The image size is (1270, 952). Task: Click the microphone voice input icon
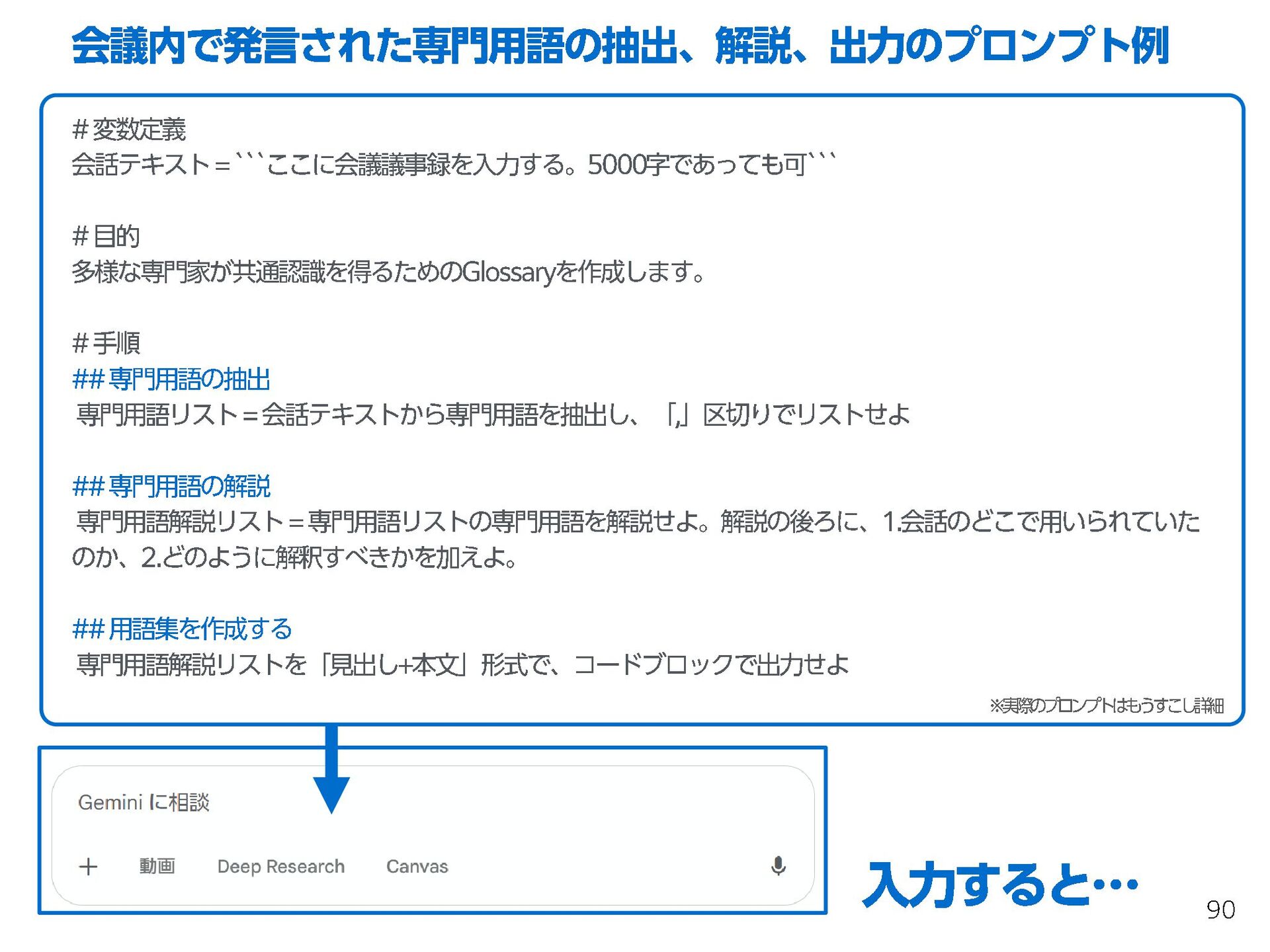coord(779,865)
